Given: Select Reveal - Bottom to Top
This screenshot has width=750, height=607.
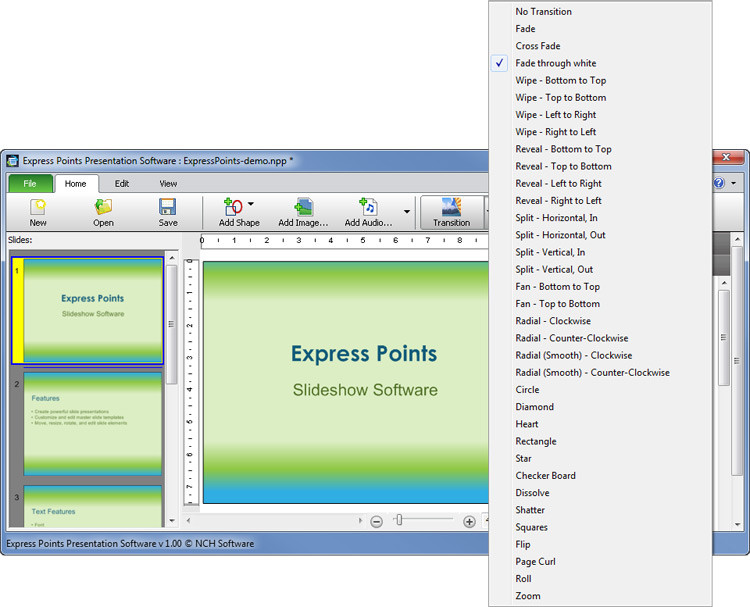Looking at the screenshot, I should coord(600,149).
